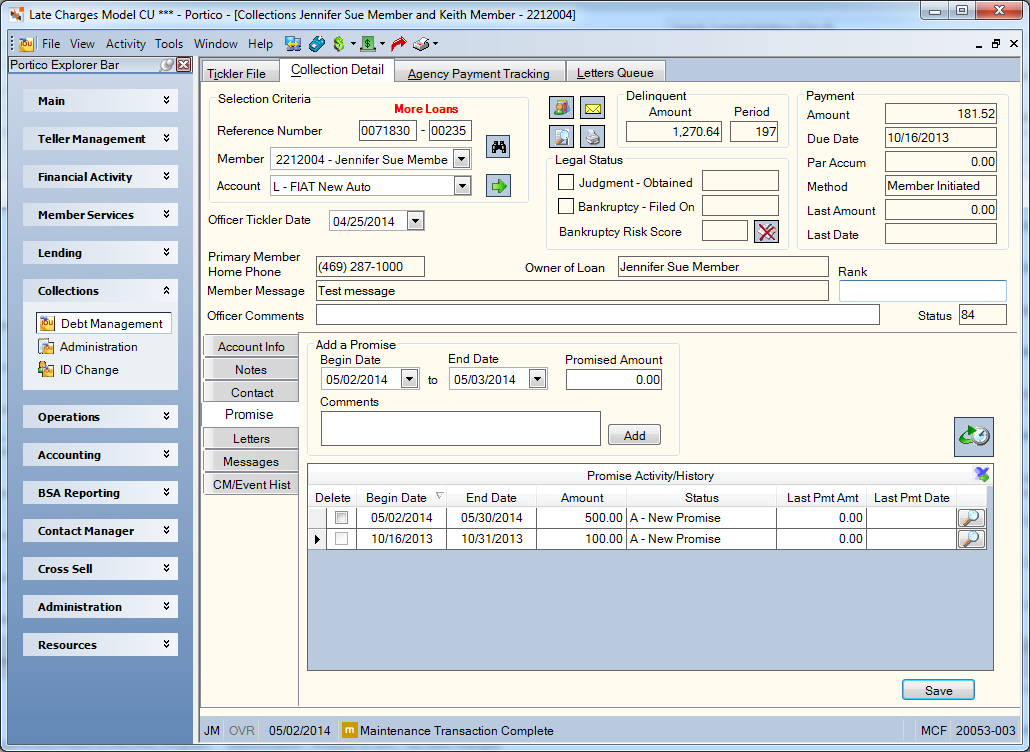Click the green refresh clock icon
The height and width of the screenshot is (752, 1030).
pyautogui.click(x=974, y=437)
